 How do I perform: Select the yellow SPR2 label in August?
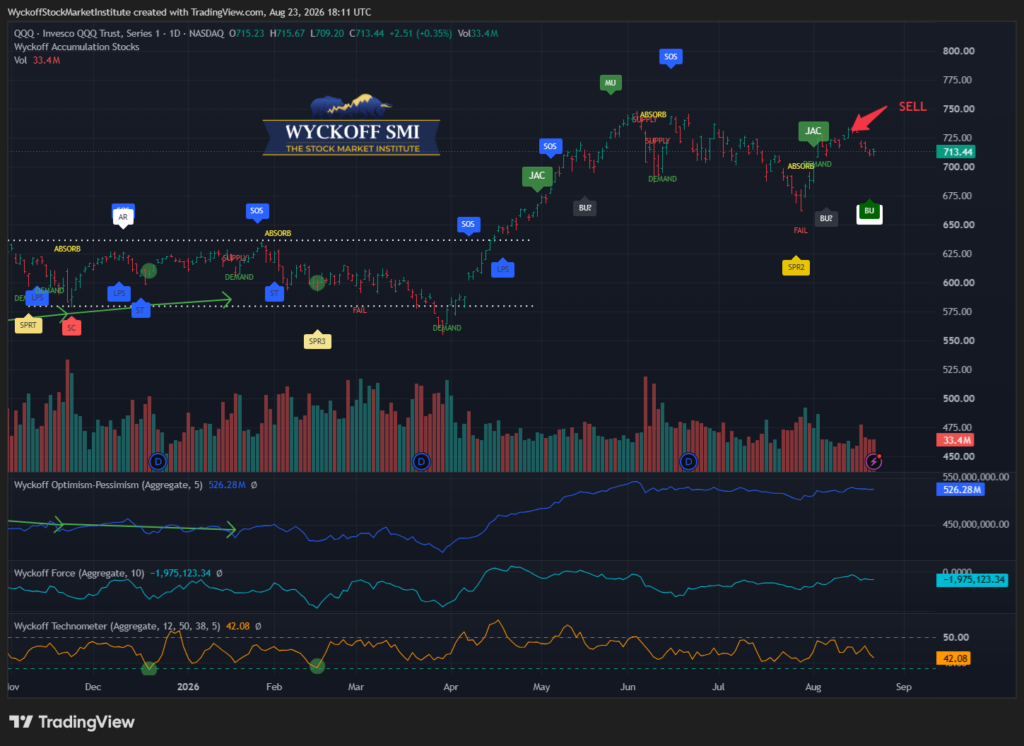tap(796, 267)
